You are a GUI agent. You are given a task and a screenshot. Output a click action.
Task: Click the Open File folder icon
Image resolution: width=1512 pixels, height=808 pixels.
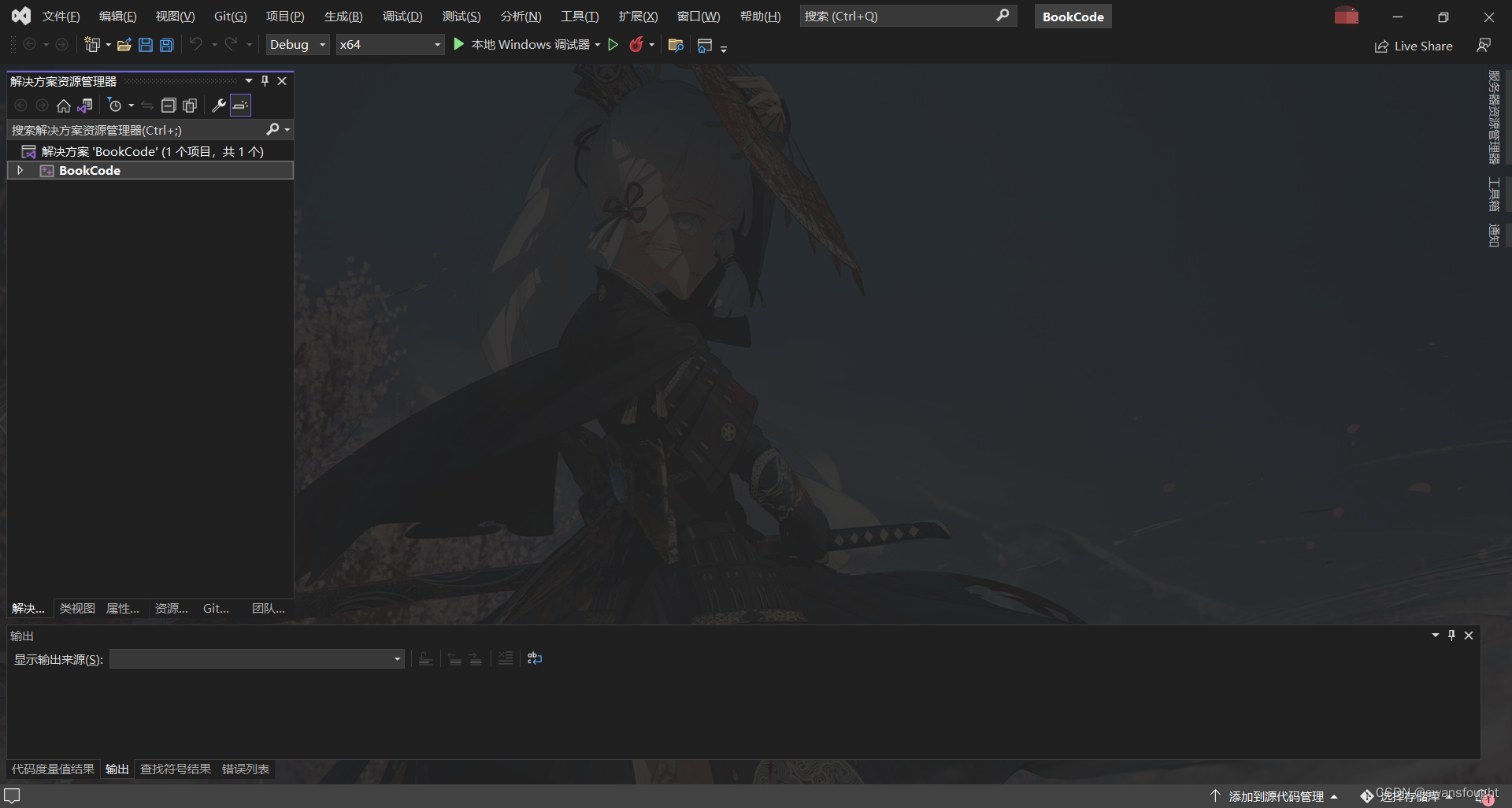[x=124, y=45]
